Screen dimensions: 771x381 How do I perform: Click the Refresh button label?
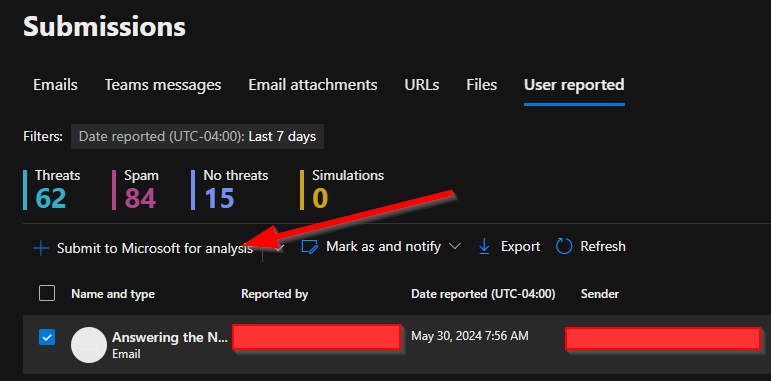pos(603,246)
